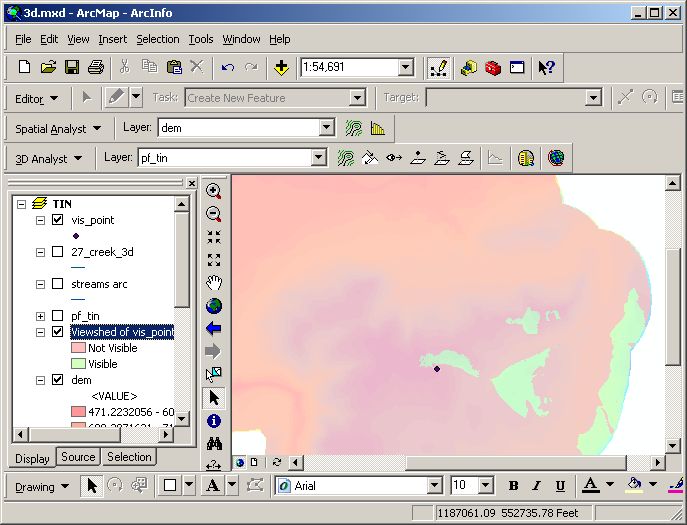
Task: Open the Spatial Analyst dropdown menu
Action: tap(58, 129)
